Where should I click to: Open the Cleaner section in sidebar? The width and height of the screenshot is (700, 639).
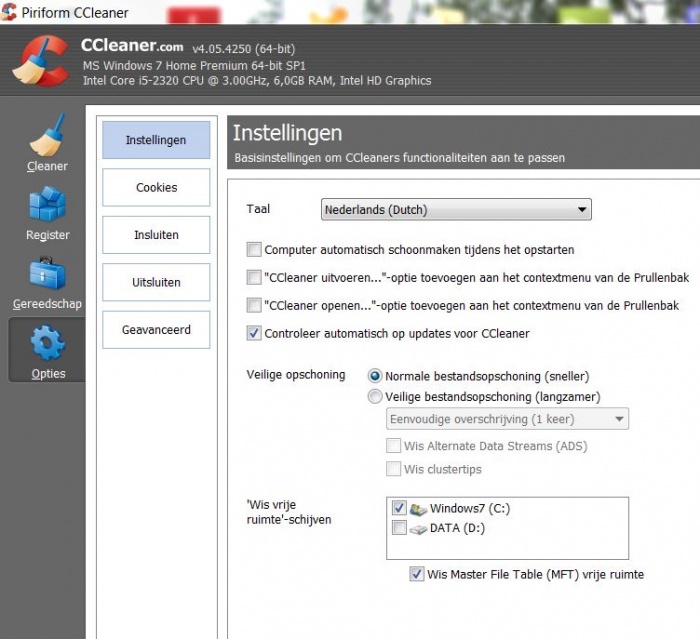[47, 143]
